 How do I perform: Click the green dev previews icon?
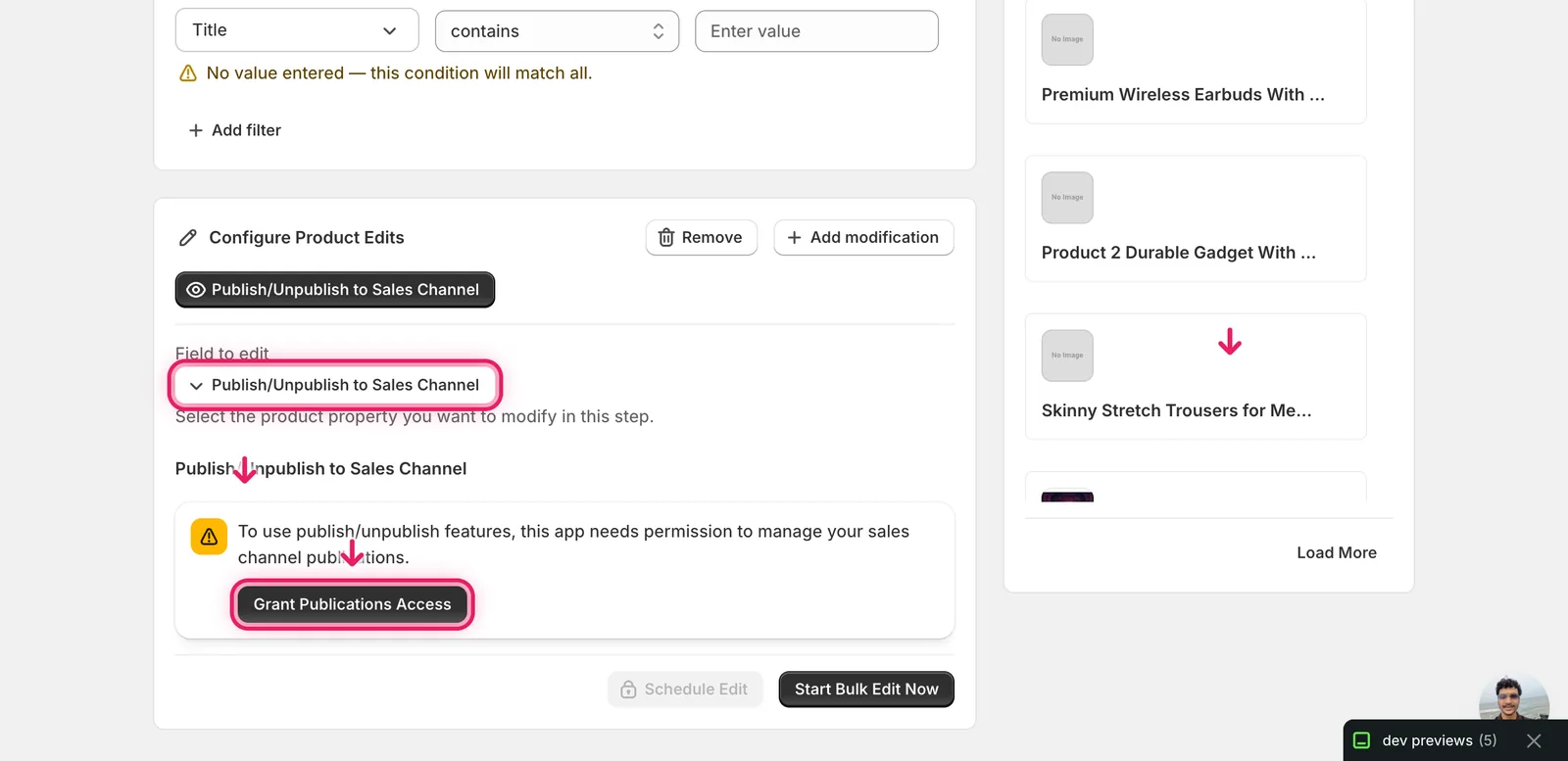tap(1362, 740)
